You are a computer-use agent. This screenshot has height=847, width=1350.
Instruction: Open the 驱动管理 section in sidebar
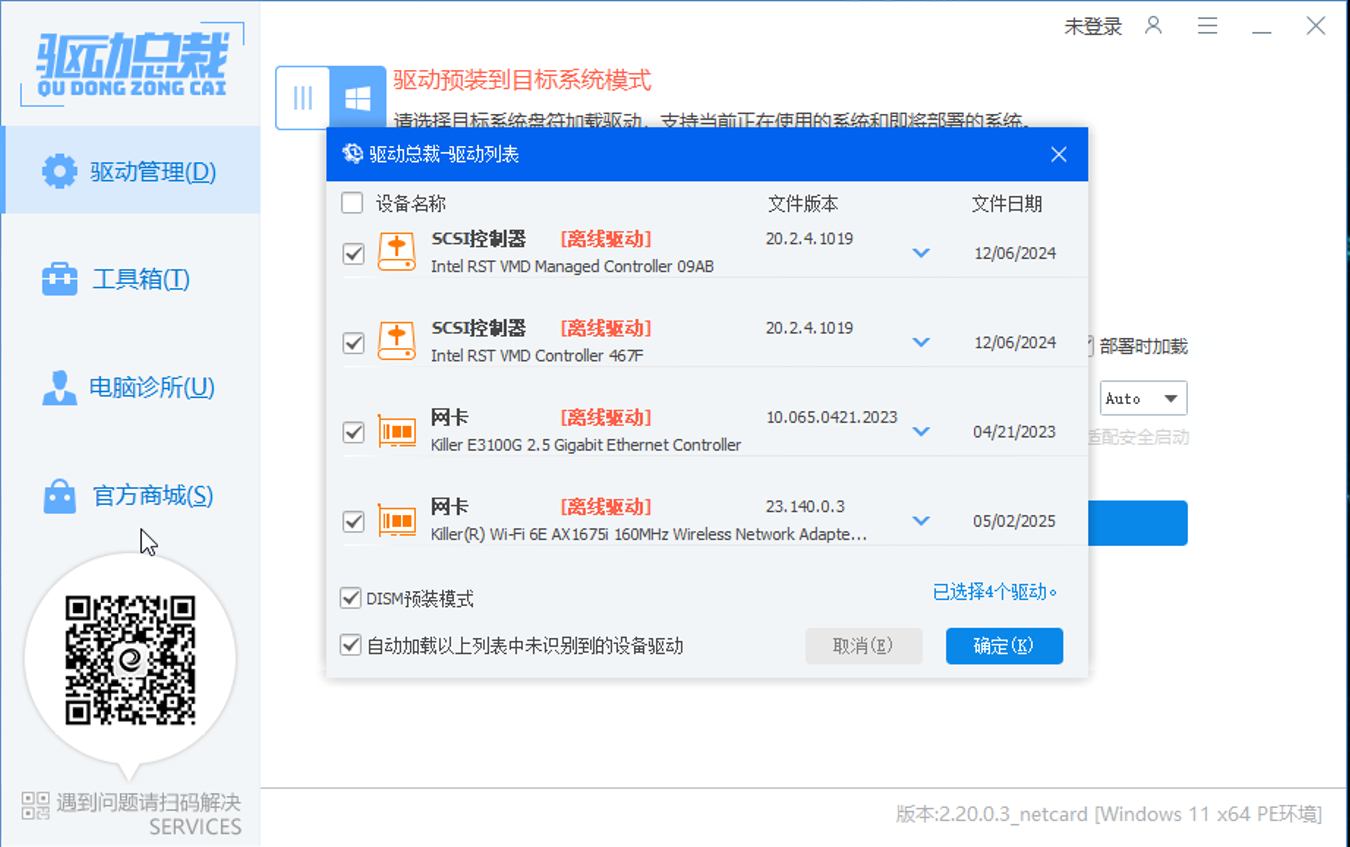tap(130, 170)
